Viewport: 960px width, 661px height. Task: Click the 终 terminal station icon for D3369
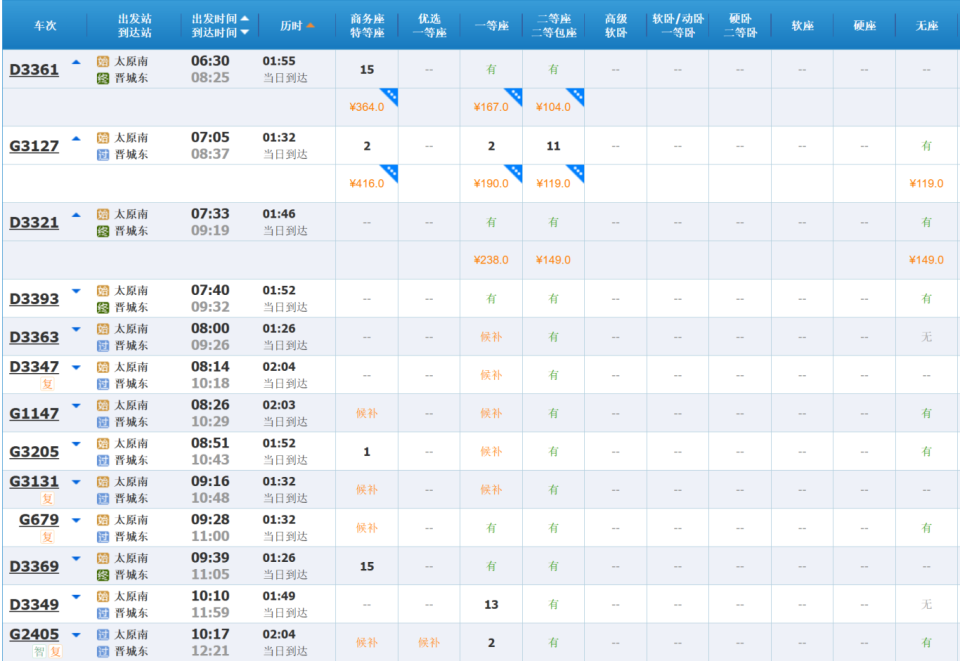pyautogui.click(x=103, y=575)
